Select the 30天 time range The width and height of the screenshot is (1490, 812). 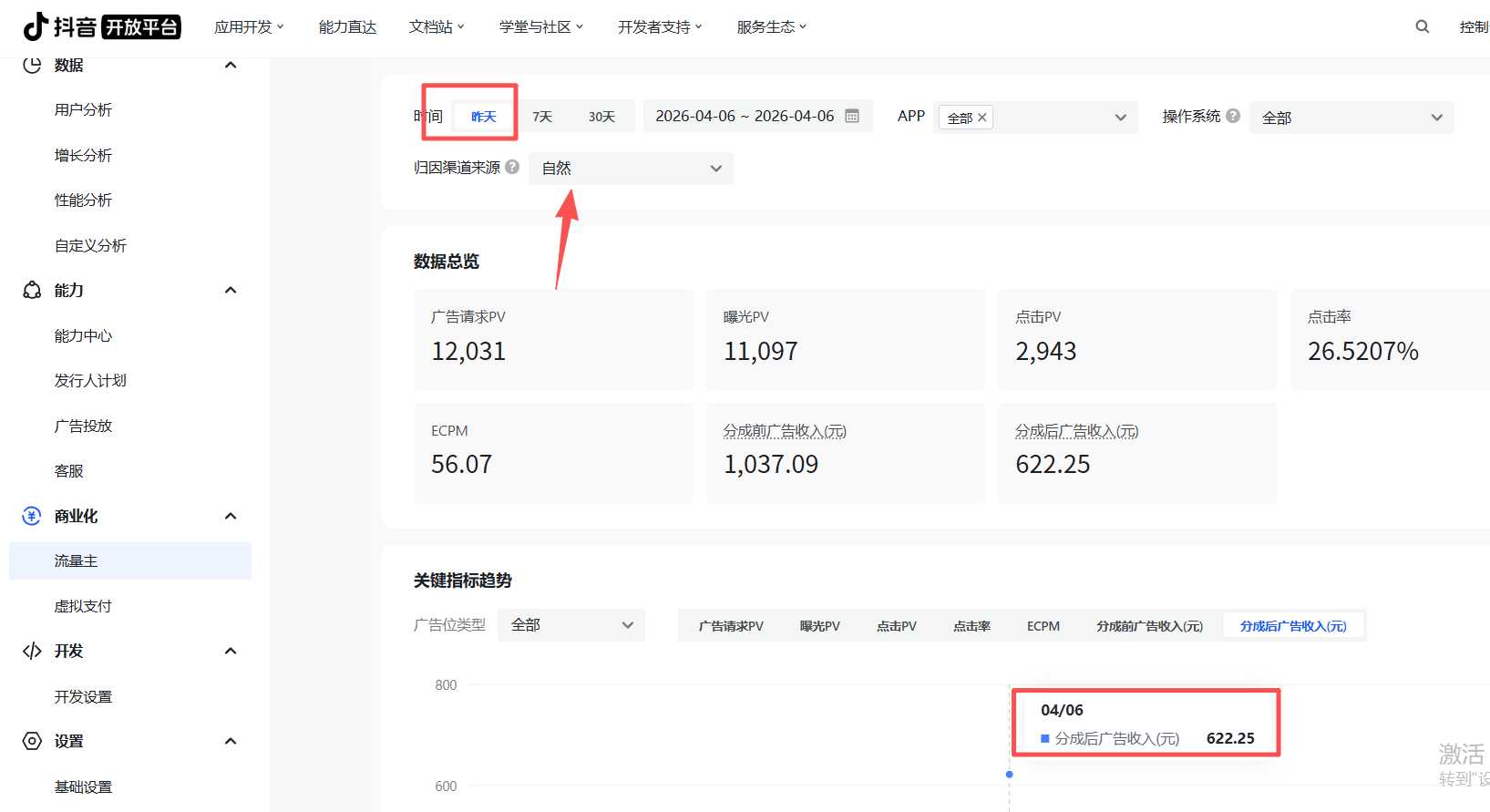click(x=601, y=117)
